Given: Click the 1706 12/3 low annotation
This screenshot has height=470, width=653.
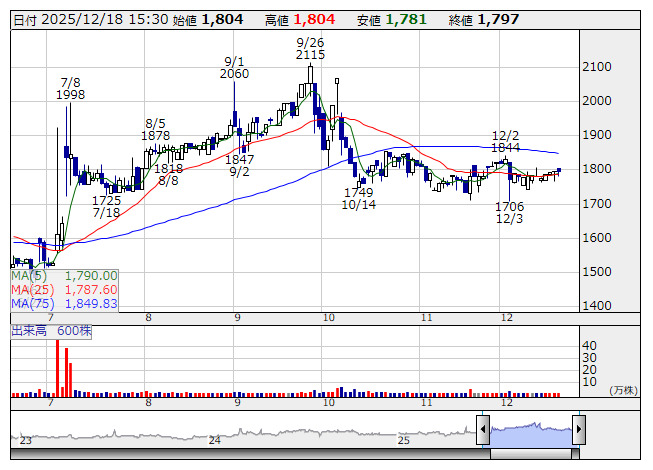Looking at the screenshot, I should tap(509, 212).
